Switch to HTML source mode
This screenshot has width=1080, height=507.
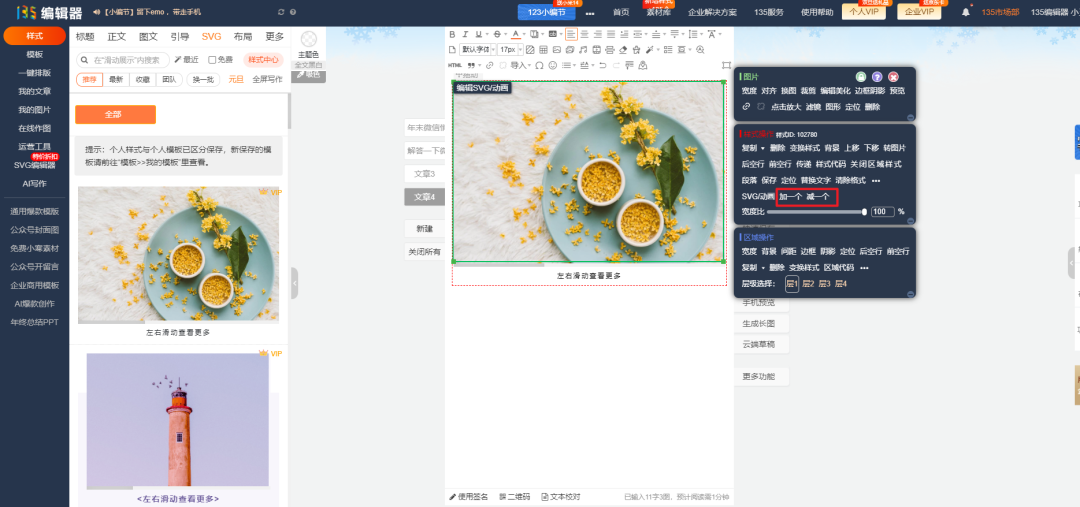(455, 65)
